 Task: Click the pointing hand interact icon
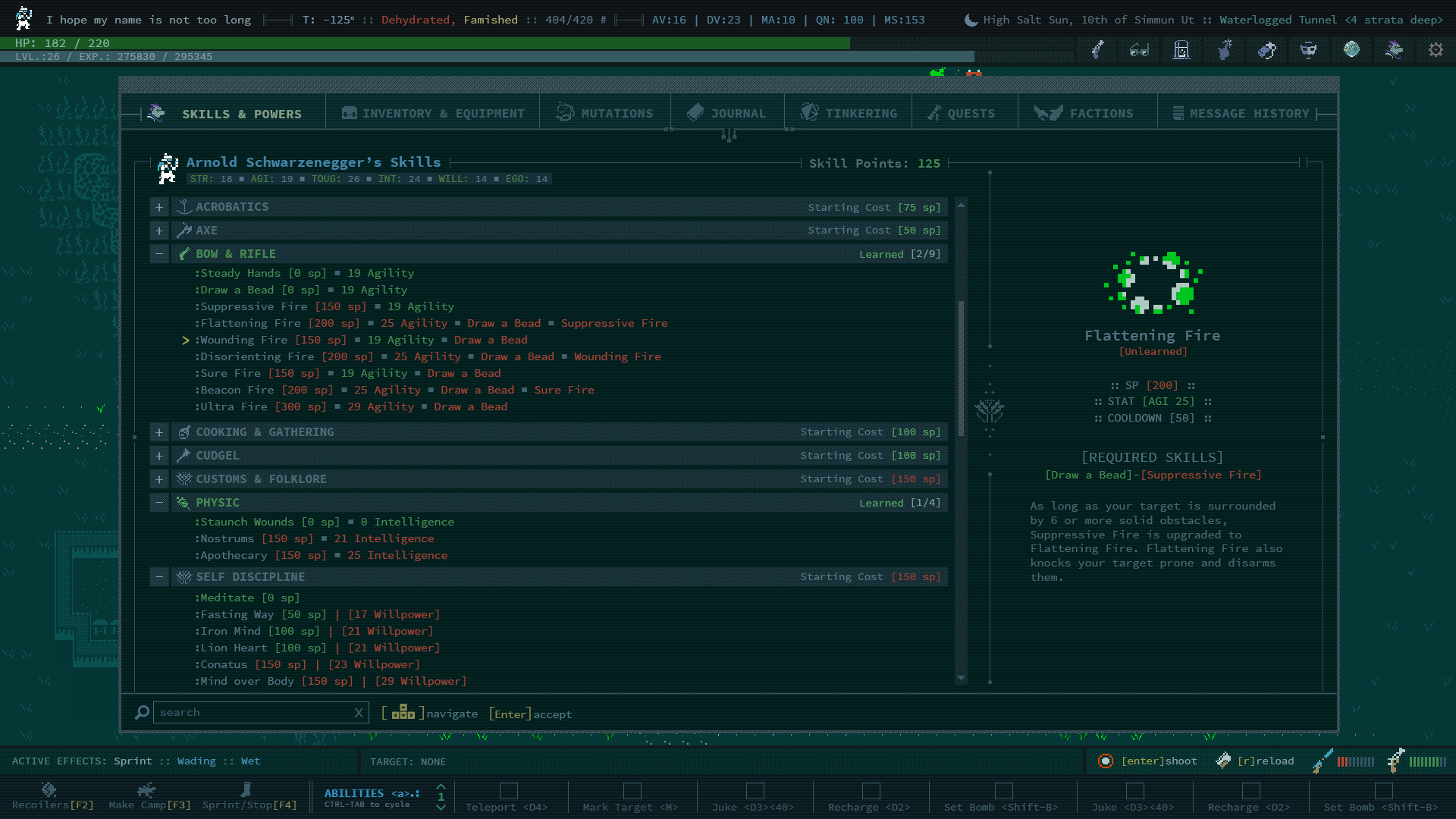tap(1224, 50)
